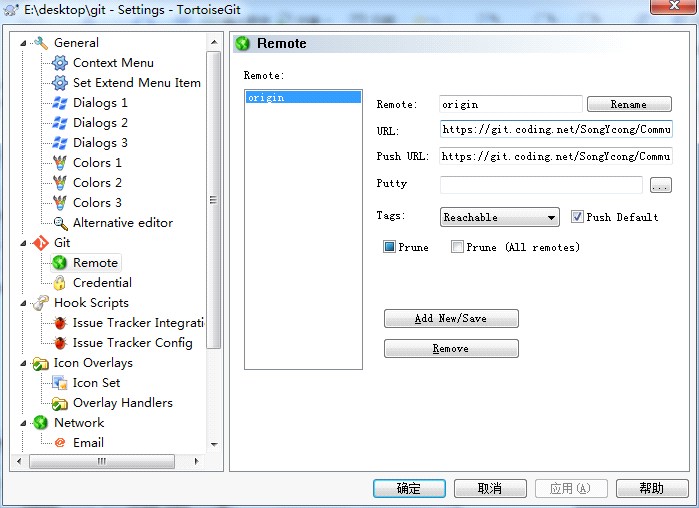Viewport: 699px width, 508px height.
Task: Close the Settings window
Action: click(x=674, y=6)
